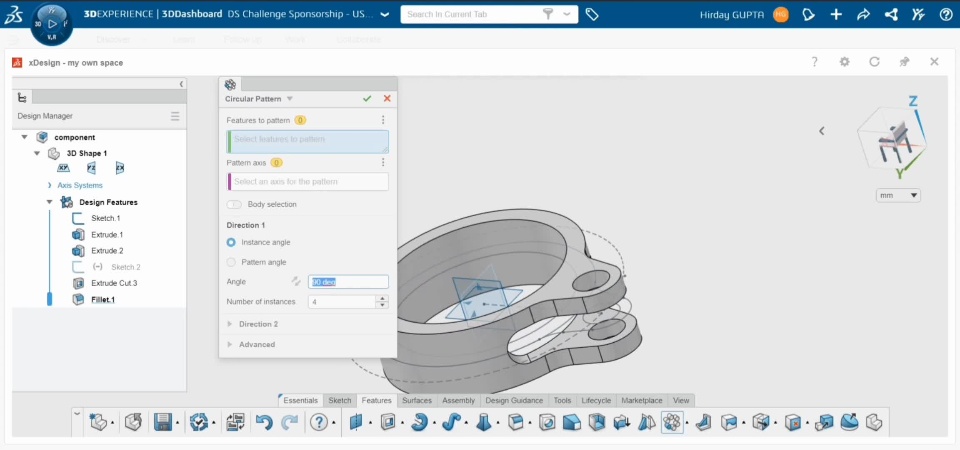Select Extrude Cut.3 in the tree
This screenshot has height=450, width=960.
coord(114,283)
